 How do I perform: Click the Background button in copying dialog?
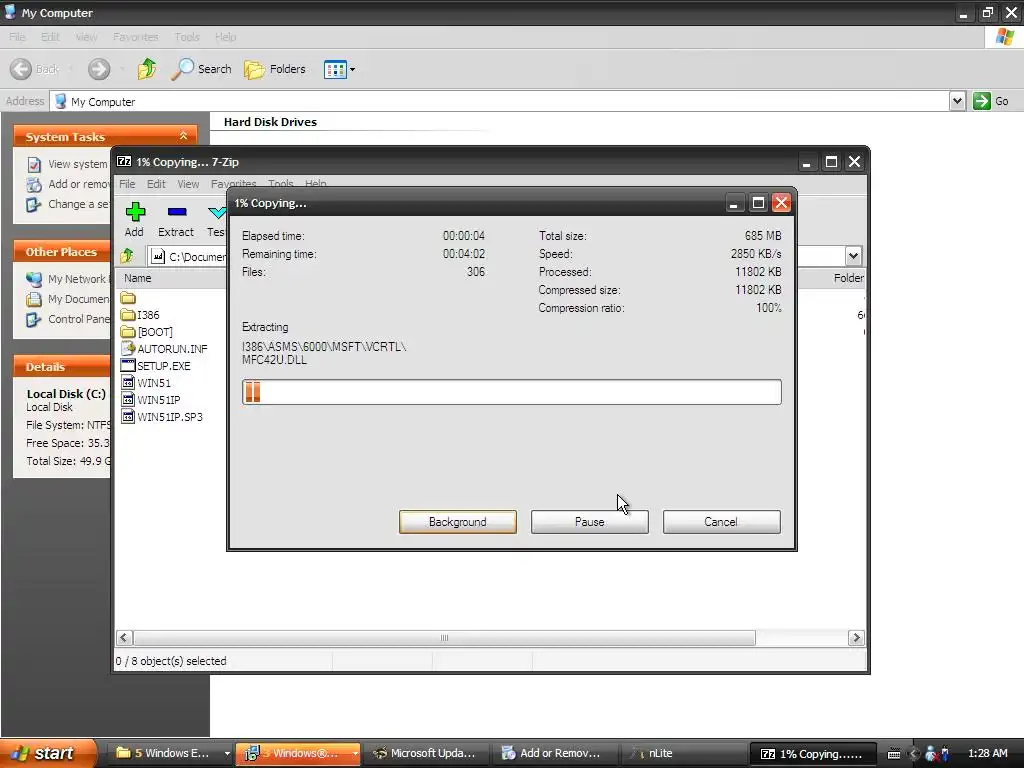[x=458, y=522]
